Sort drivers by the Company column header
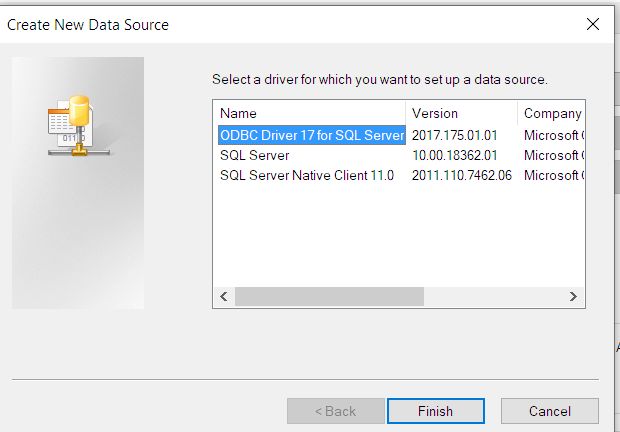 [551, 113]
